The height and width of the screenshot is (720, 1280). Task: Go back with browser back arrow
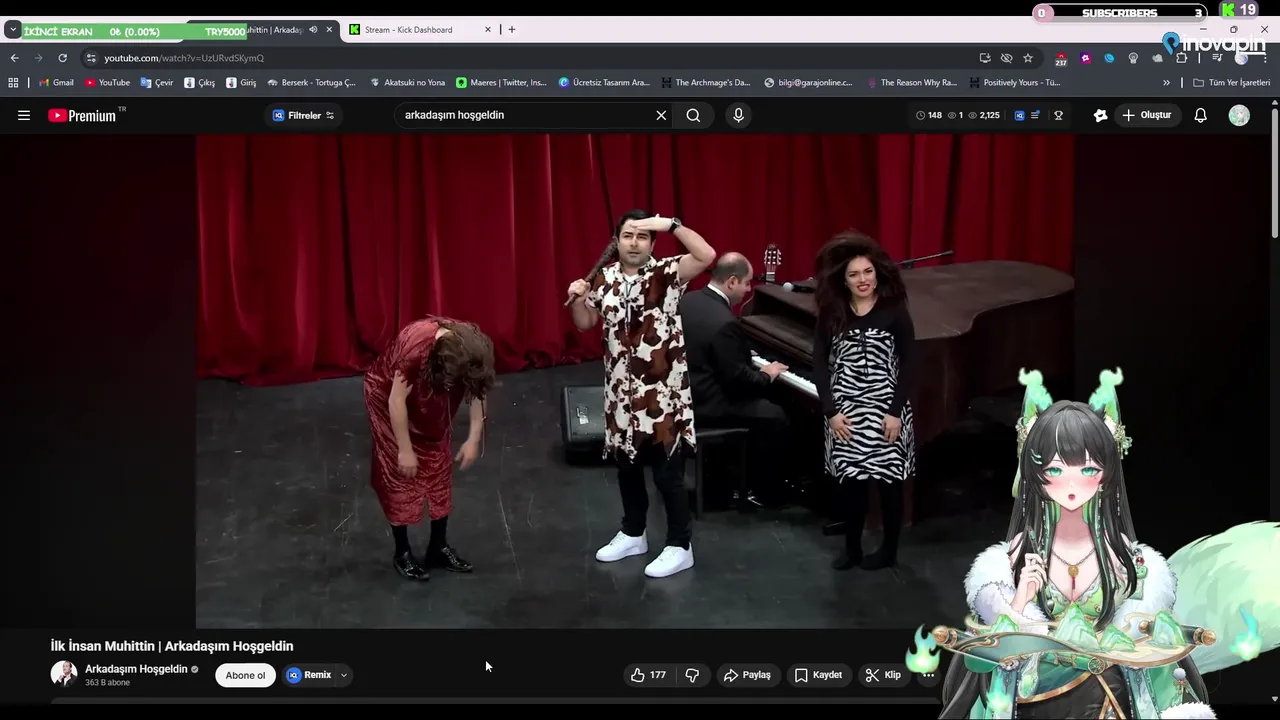point(14,58)
